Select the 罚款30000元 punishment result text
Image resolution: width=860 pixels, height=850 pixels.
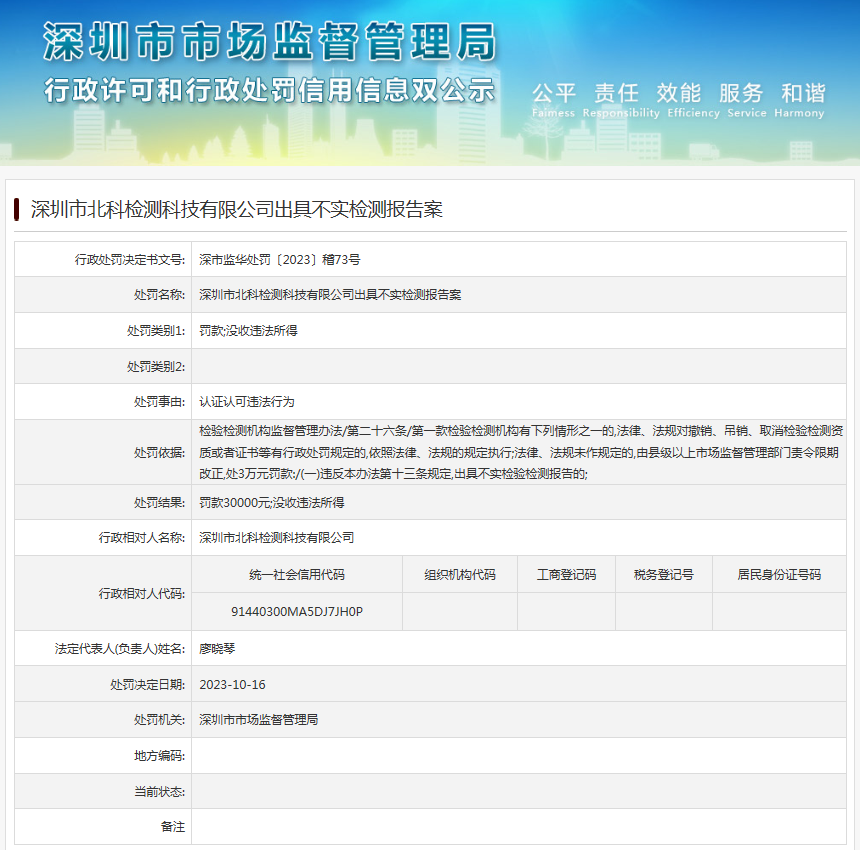tap(271, 502)
